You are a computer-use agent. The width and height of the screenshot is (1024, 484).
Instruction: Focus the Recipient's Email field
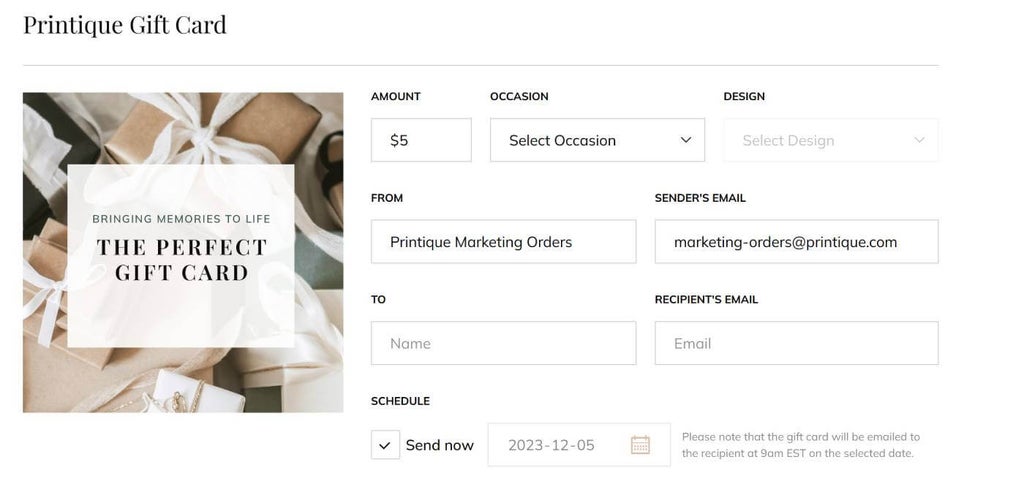click(796, 343)
